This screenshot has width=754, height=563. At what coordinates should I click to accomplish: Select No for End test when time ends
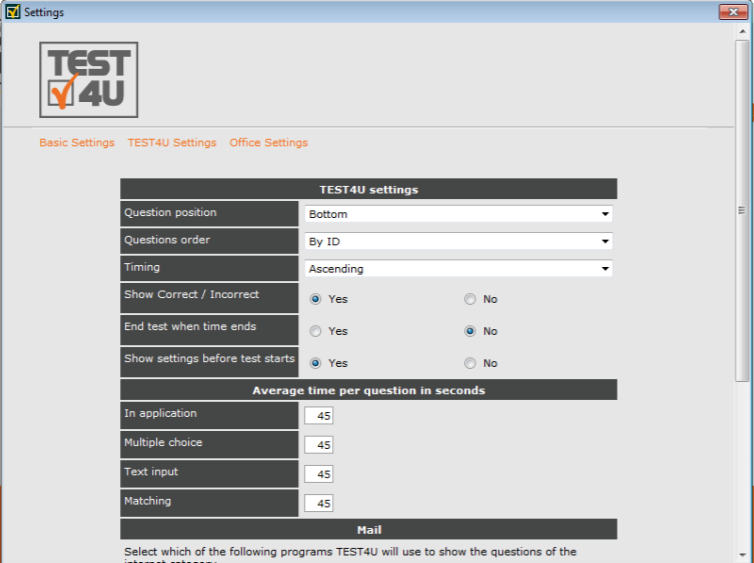pos(470,331)
